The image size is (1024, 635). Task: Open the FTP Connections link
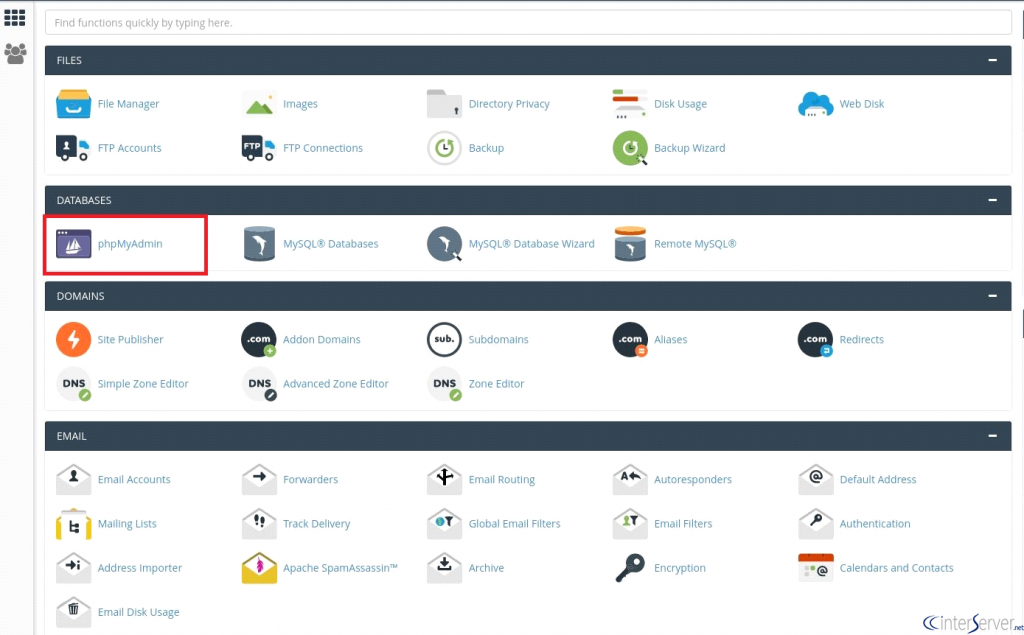coord(323,148)
